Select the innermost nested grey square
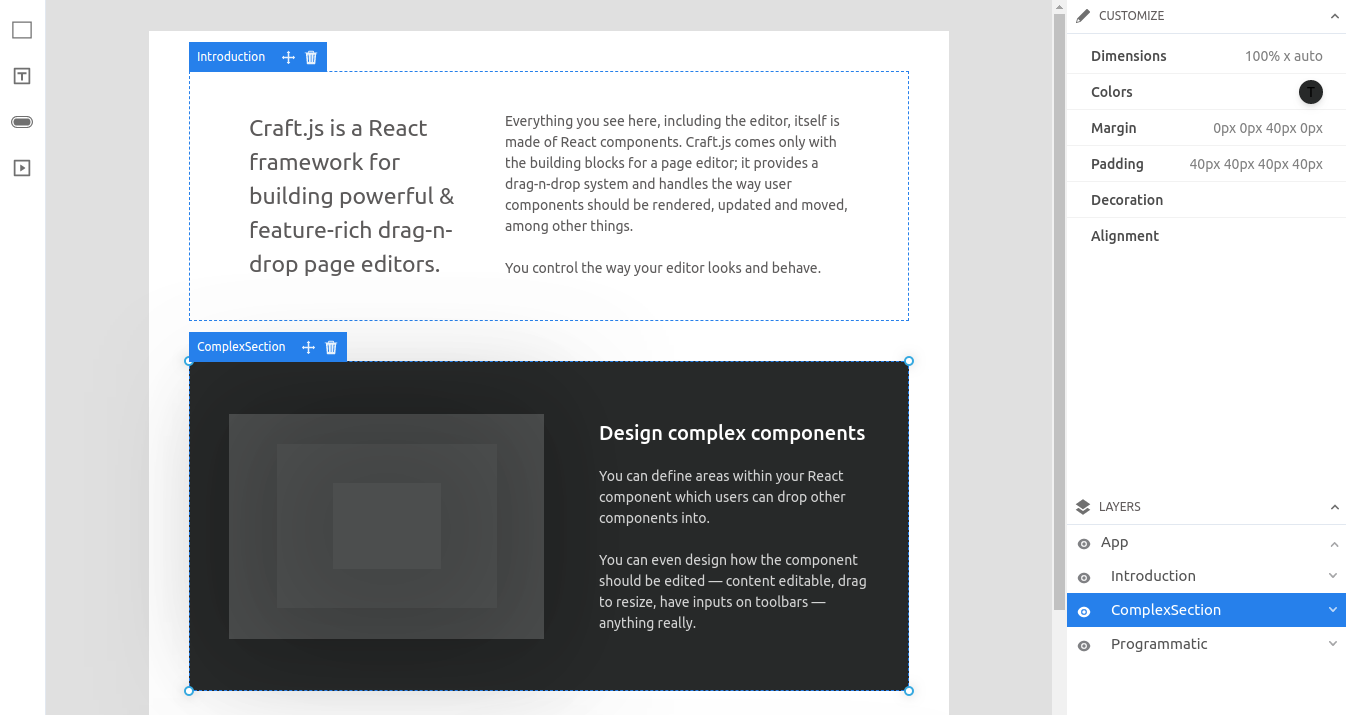The width and height of the screenshot is (1346, 715). pyautogui.click(x=387, y=526)
